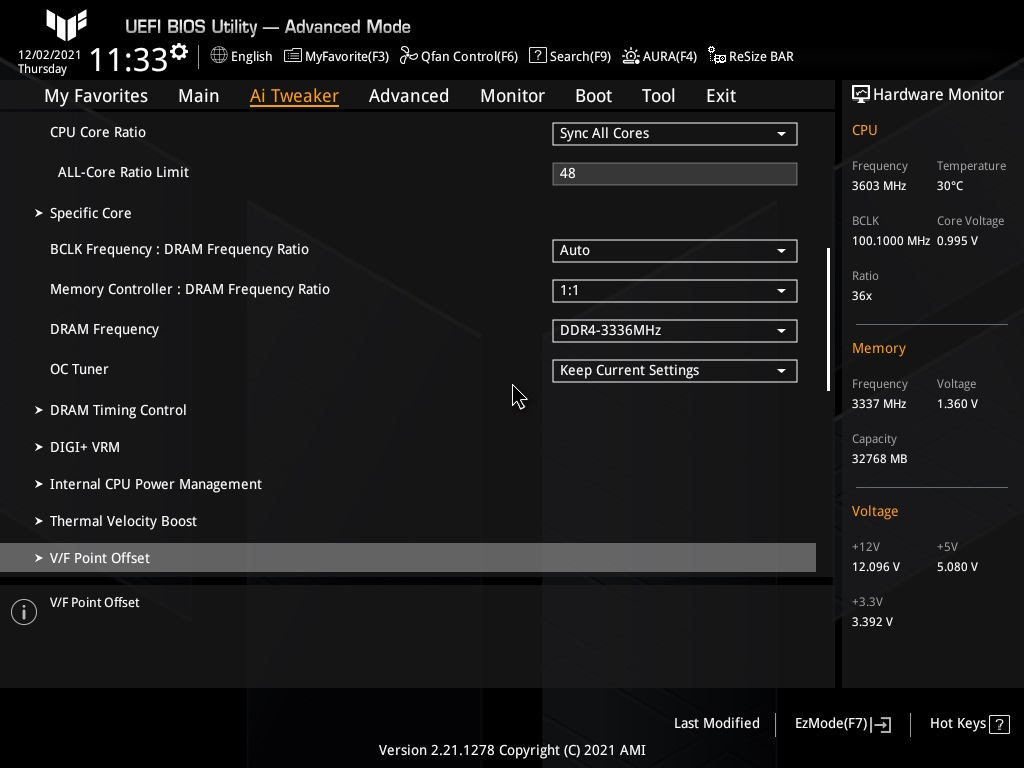Open CPU Core Ratio dropdown
This screenshot has height=768, width=1024.
675,134
